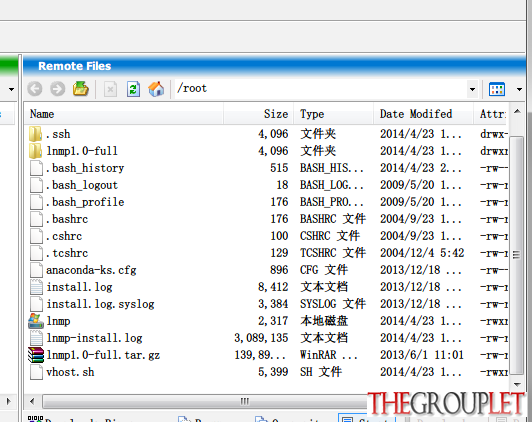
Task: Click the '.bash_profile' file name
Action: (85, 202)
